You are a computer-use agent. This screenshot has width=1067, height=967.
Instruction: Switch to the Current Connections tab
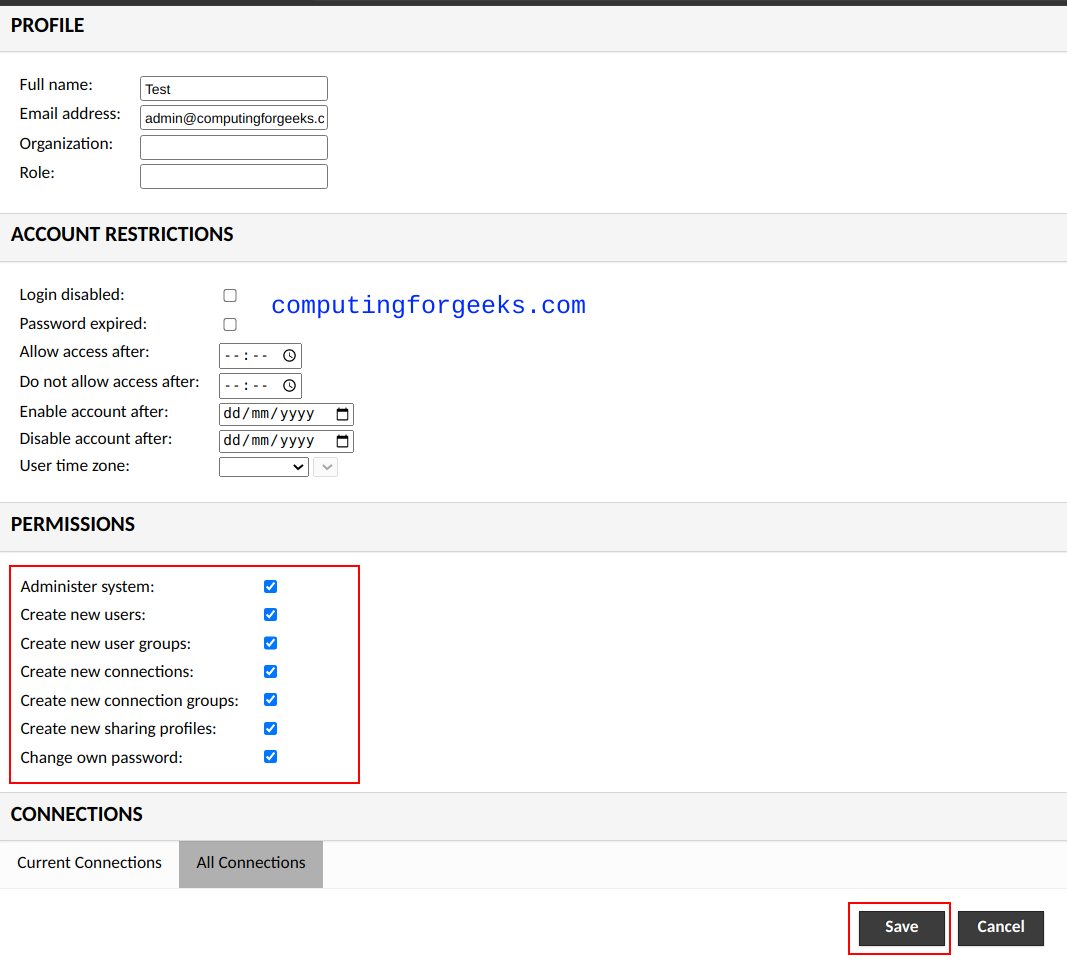pos(89,862)
